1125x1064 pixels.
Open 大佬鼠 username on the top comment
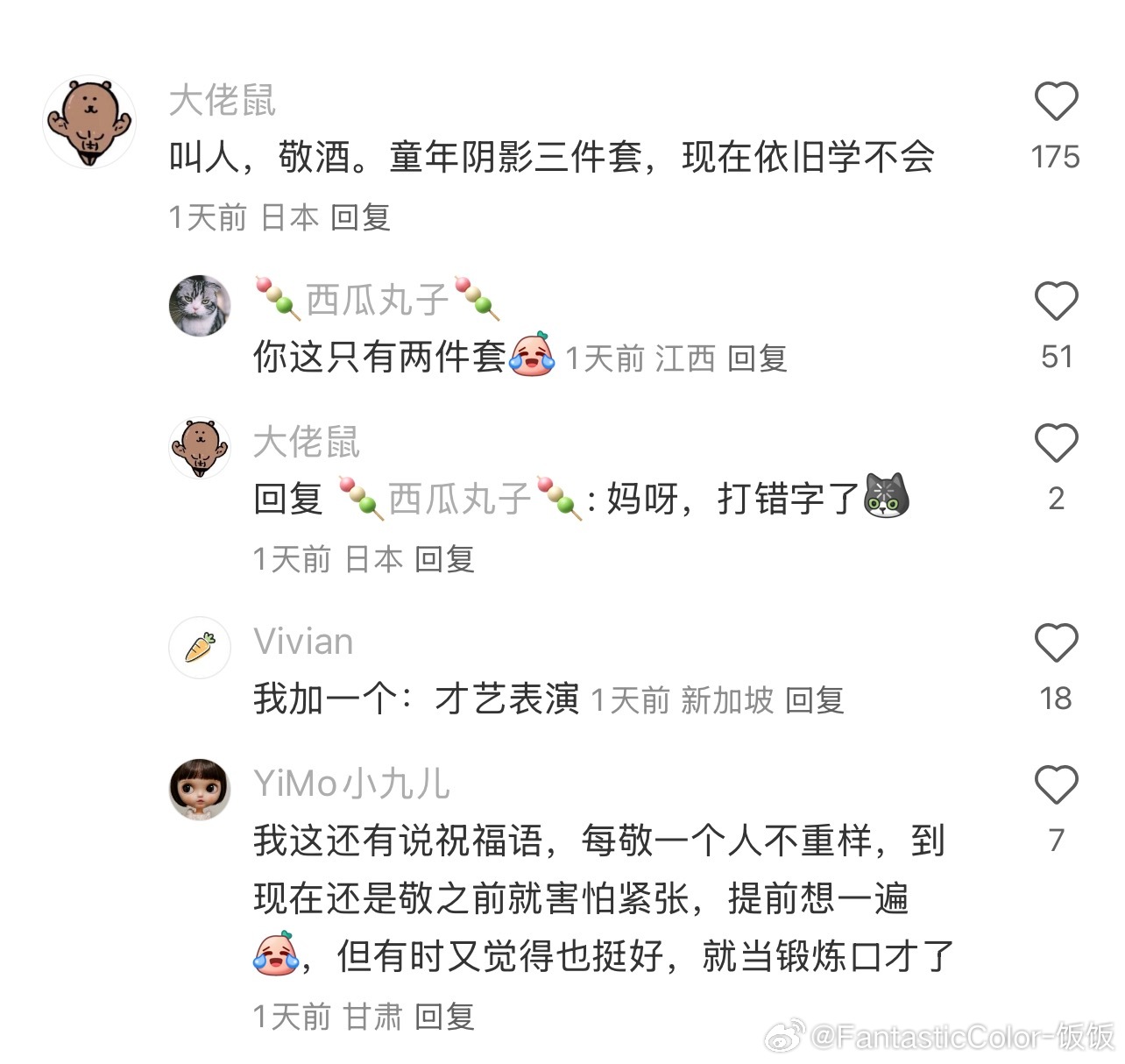coord(223,100)
